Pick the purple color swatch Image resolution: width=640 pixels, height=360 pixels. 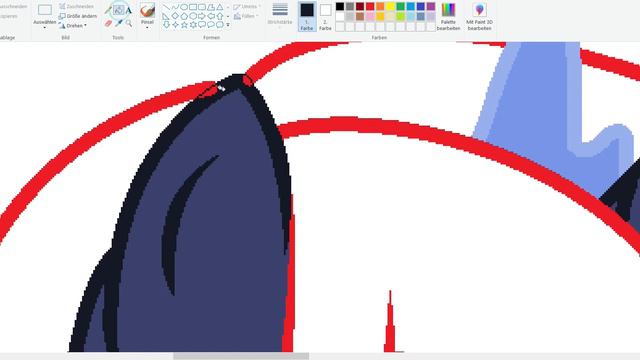pyautogui.click(x=431, y=7)
